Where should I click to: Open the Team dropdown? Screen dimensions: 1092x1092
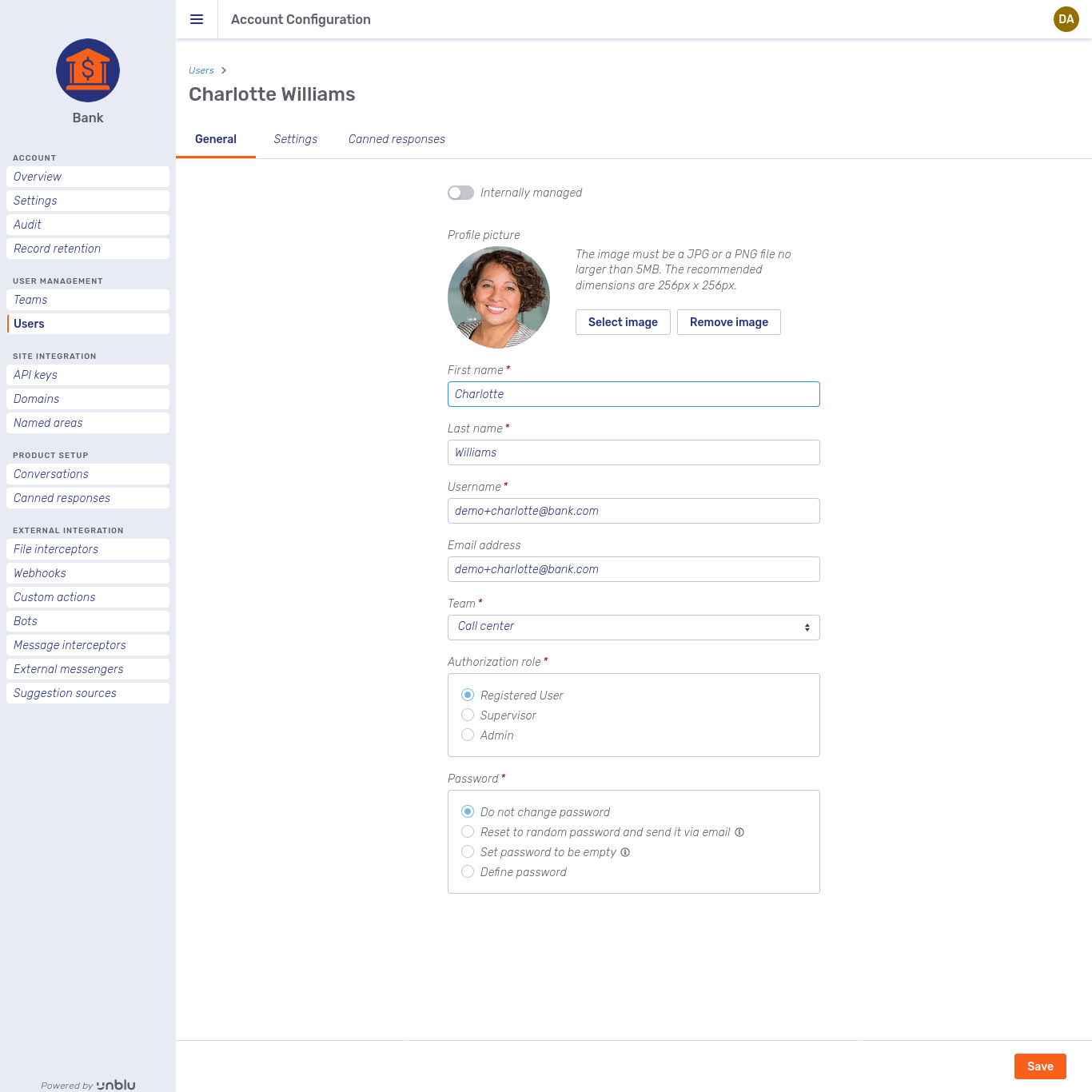click(x=633, y=628)
